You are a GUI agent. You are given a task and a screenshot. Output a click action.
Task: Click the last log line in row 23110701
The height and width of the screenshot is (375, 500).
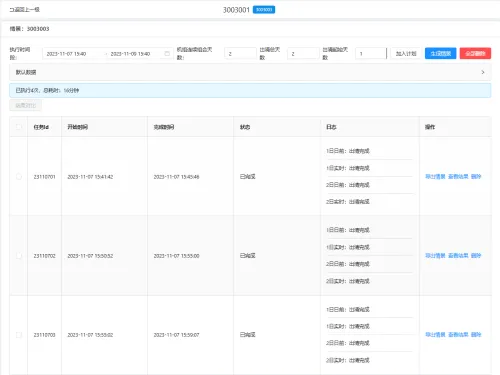[348, 202]
